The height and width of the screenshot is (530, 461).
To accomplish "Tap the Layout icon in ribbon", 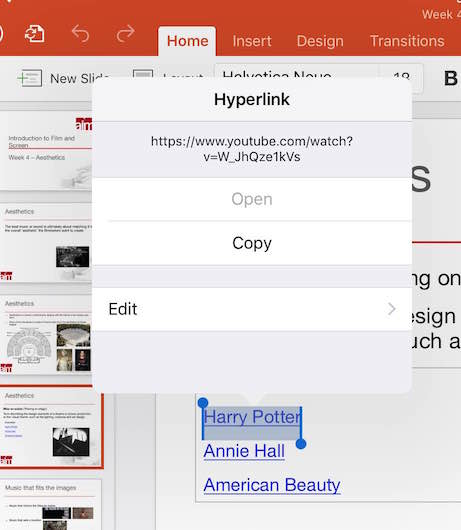I will 143,75.
